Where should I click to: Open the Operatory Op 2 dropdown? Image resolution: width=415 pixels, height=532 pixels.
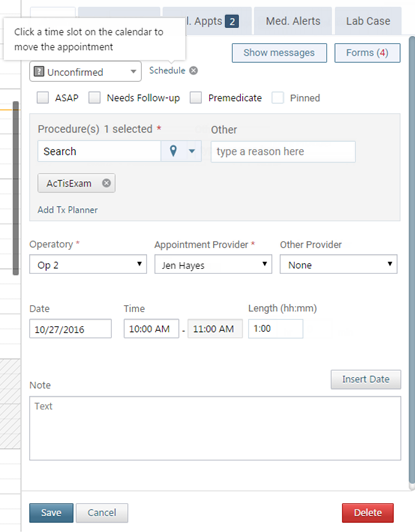pos(88,265)
